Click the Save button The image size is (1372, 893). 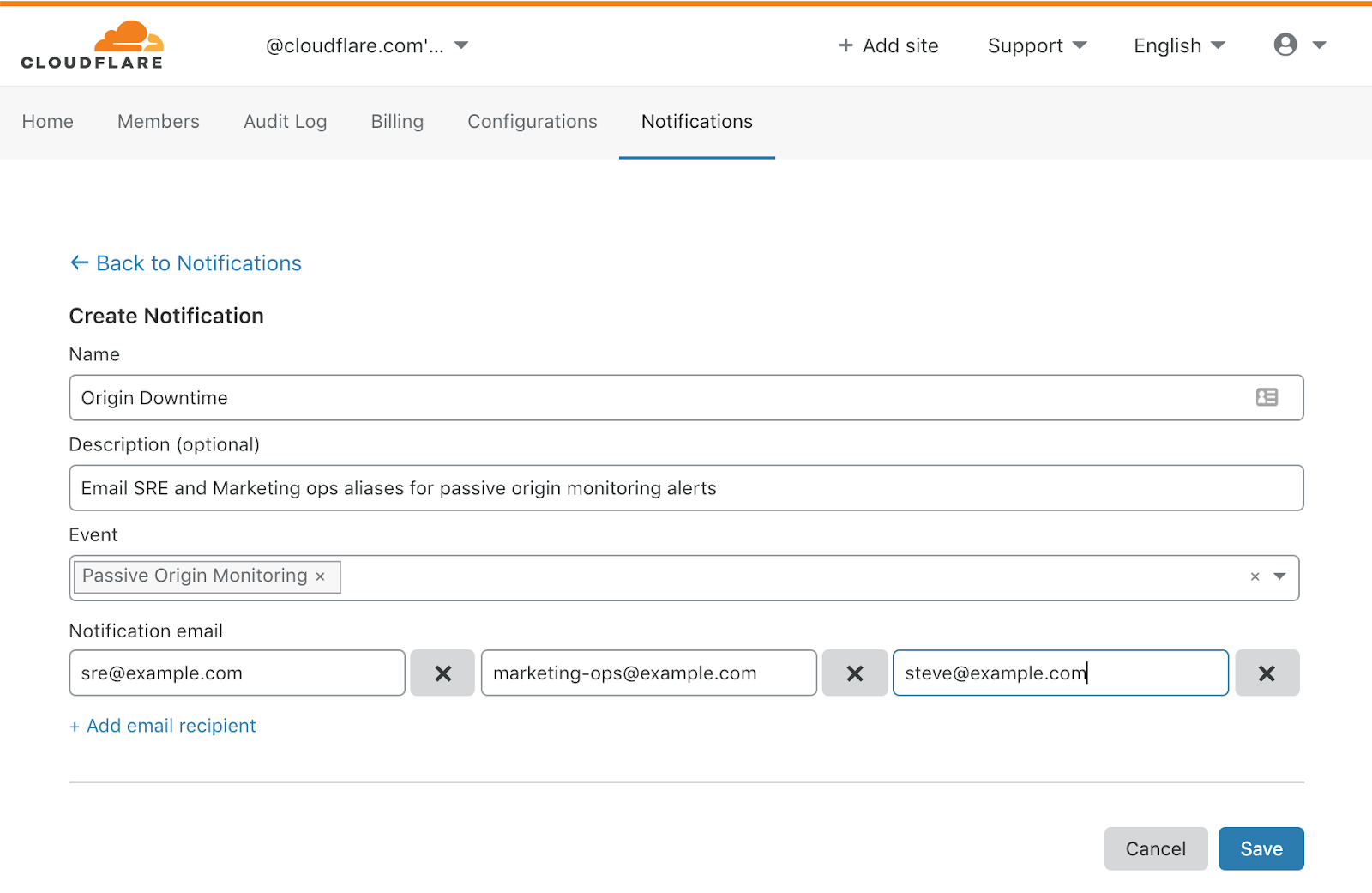coord(1261,848)
